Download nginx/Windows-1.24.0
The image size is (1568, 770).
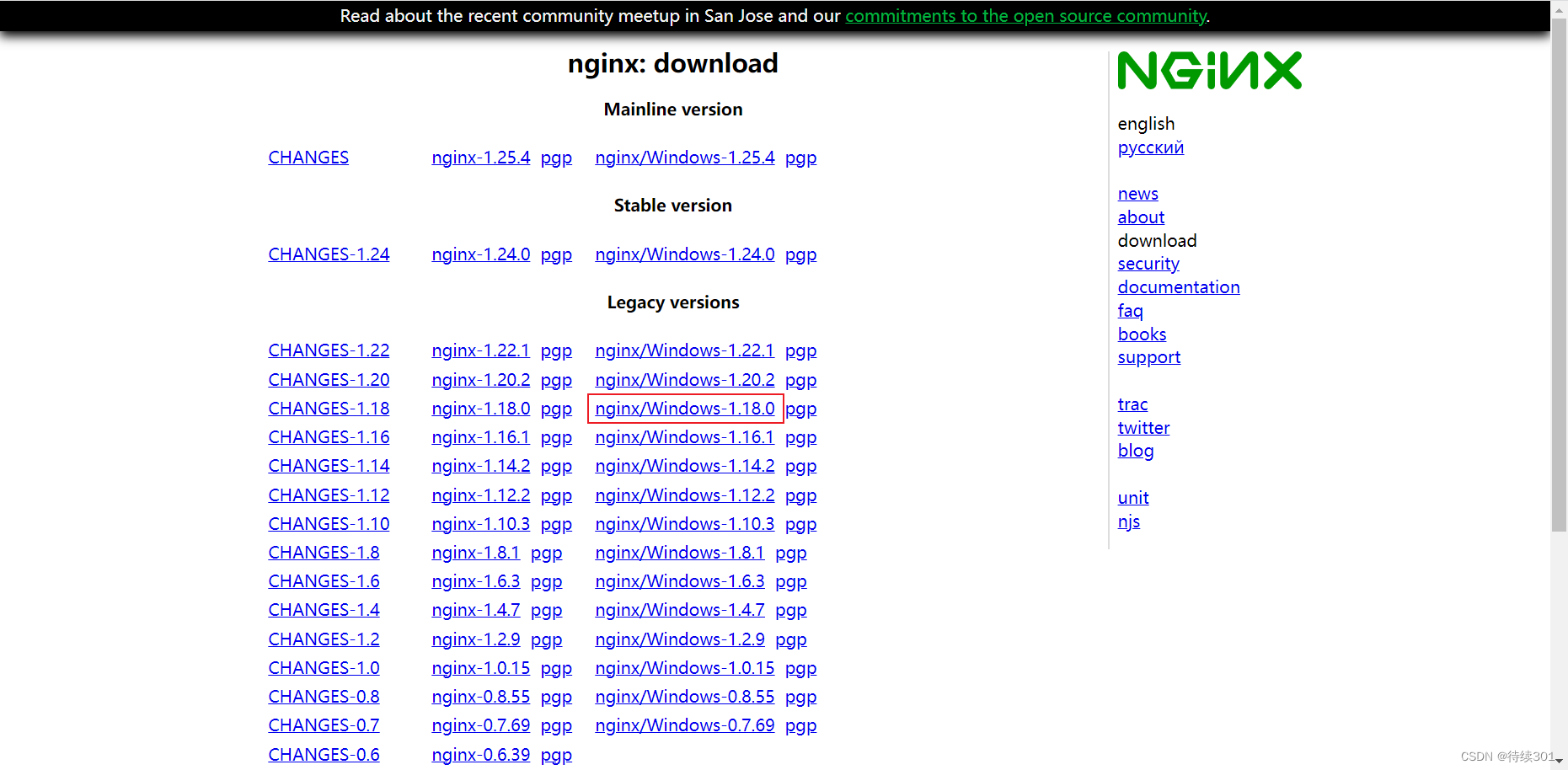(x=685, y=254)
